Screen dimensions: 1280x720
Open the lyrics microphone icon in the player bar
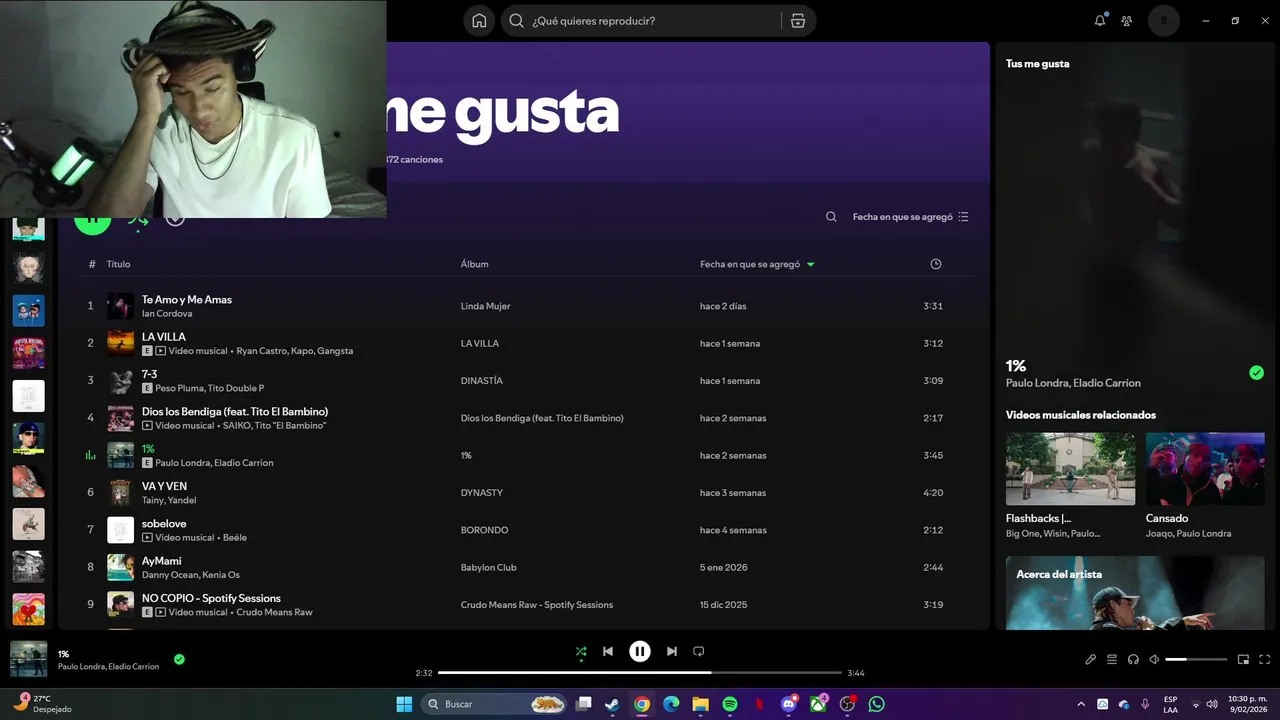[x=1091, y=659]
